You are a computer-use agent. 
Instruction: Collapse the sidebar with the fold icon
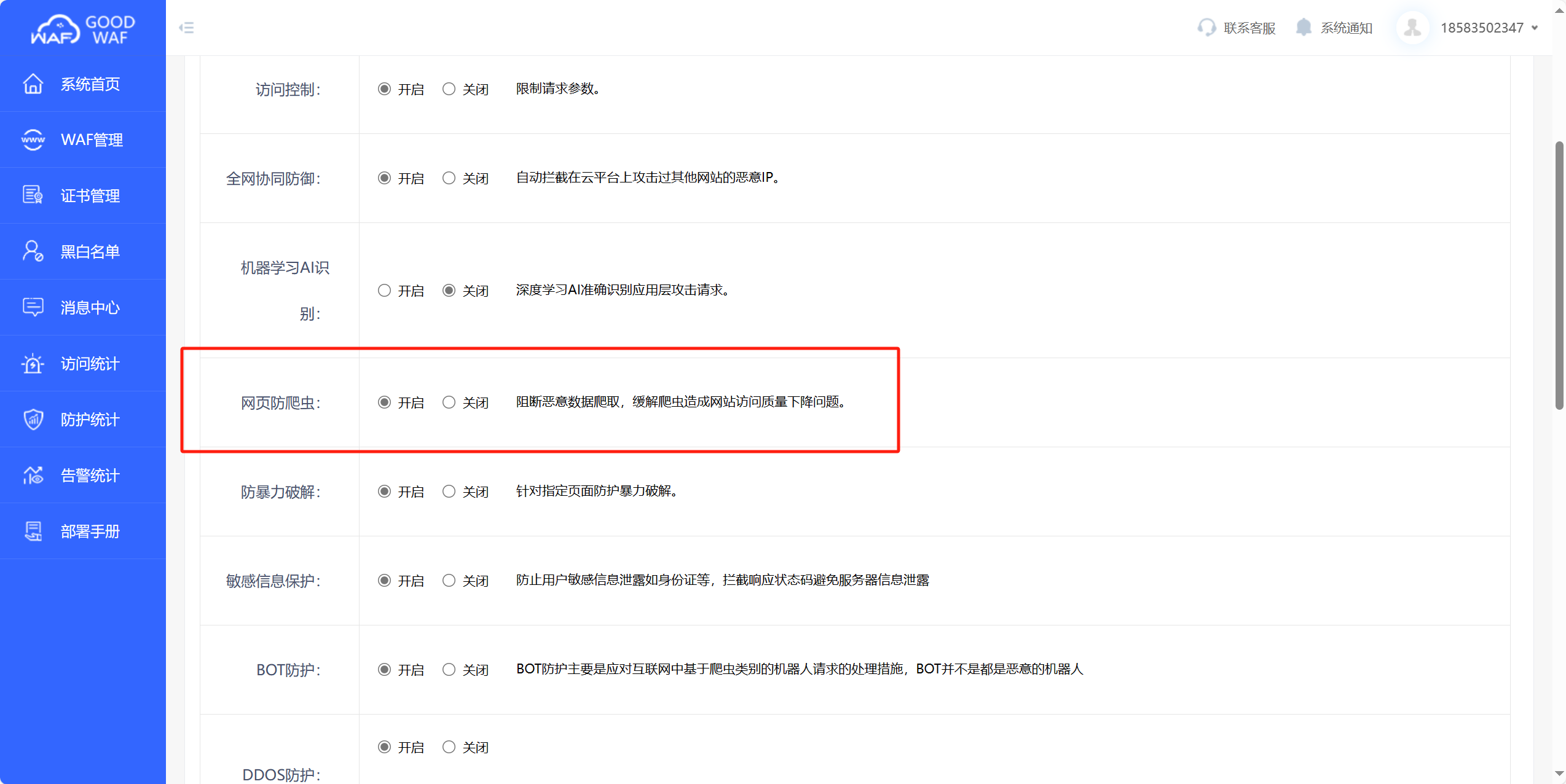tap(186, 28)
